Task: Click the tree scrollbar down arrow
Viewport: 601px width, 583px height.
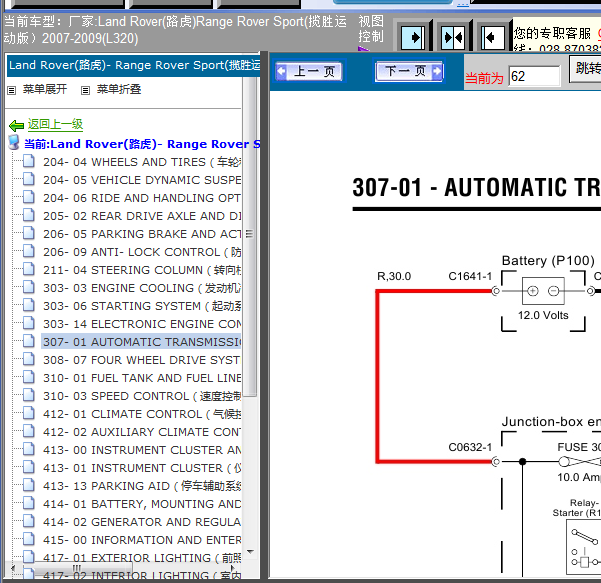Action: [250, 552]
